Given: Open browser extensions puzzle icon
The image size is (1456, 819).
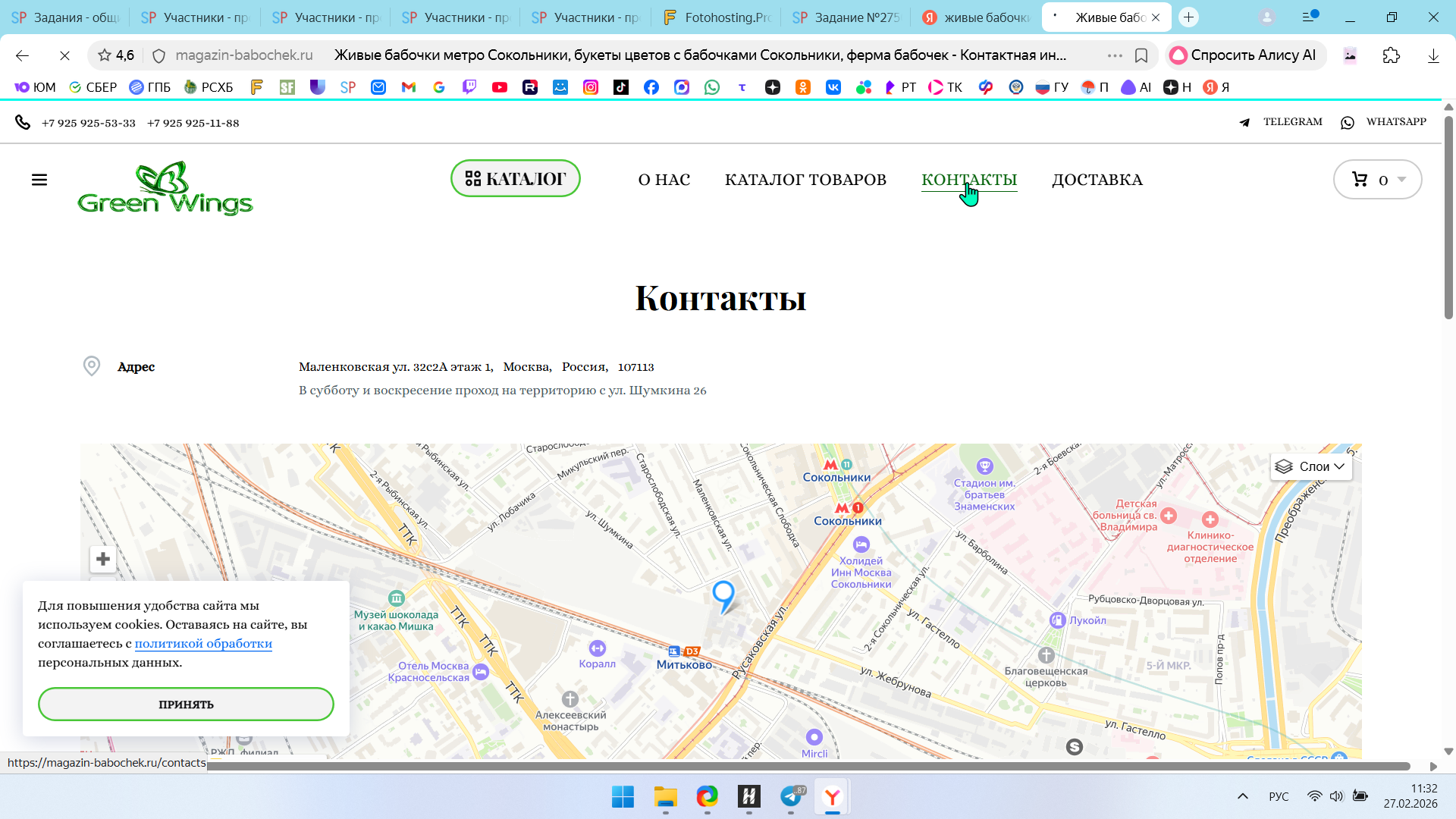Looking at the screenshot, I should pos(1391,55).
